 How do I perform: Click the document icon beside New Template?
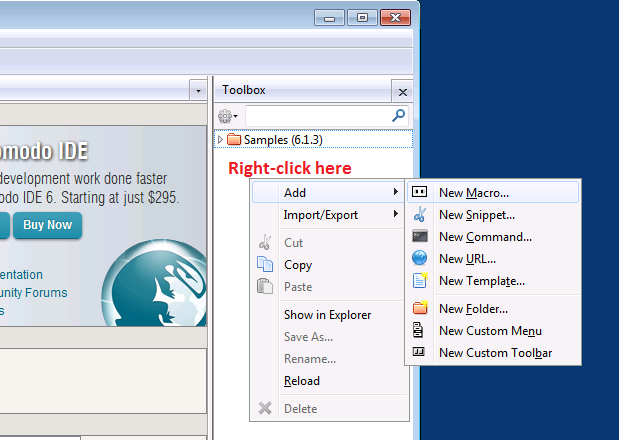(420, 280)
